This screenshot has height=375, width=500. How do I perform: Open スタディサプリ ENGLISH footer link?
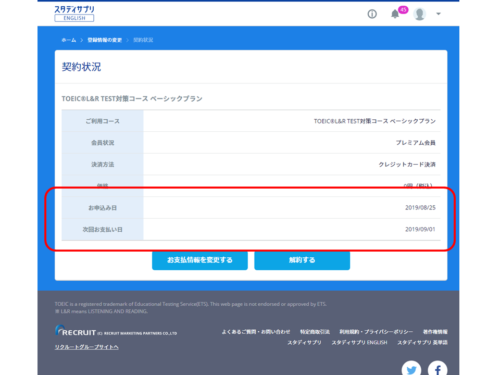pos(360,342)
